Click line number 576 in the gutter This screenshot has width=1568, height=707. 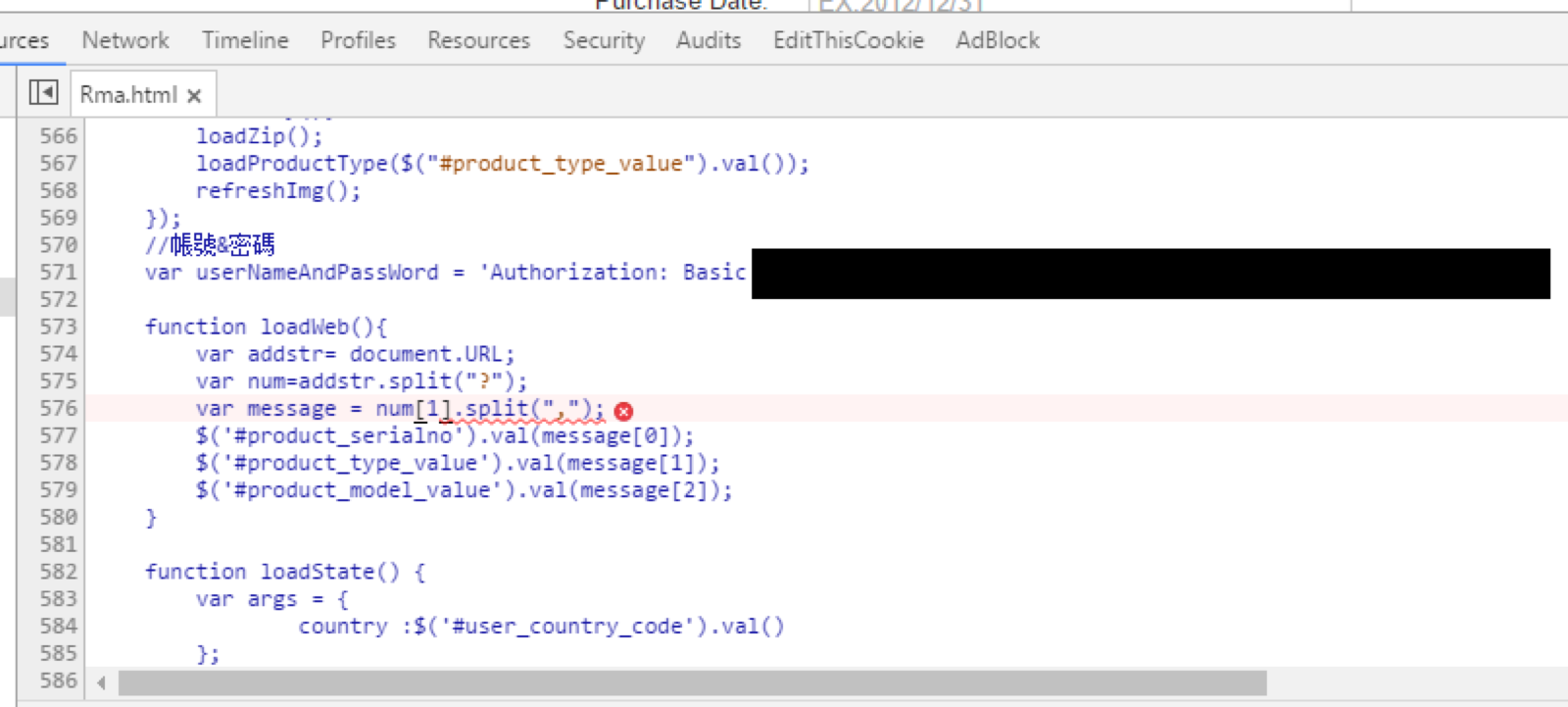point(58,408)
